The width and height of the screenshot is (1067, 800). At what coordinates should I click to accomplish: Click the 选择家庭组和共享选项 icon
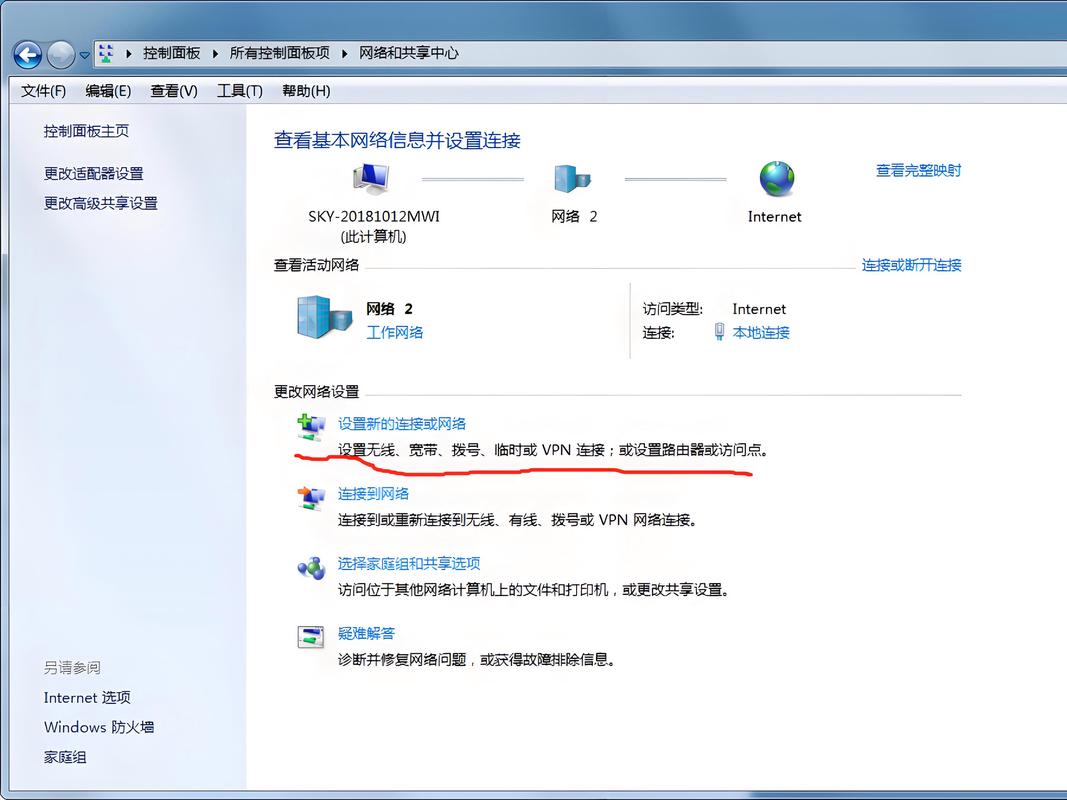click(312, 565)
